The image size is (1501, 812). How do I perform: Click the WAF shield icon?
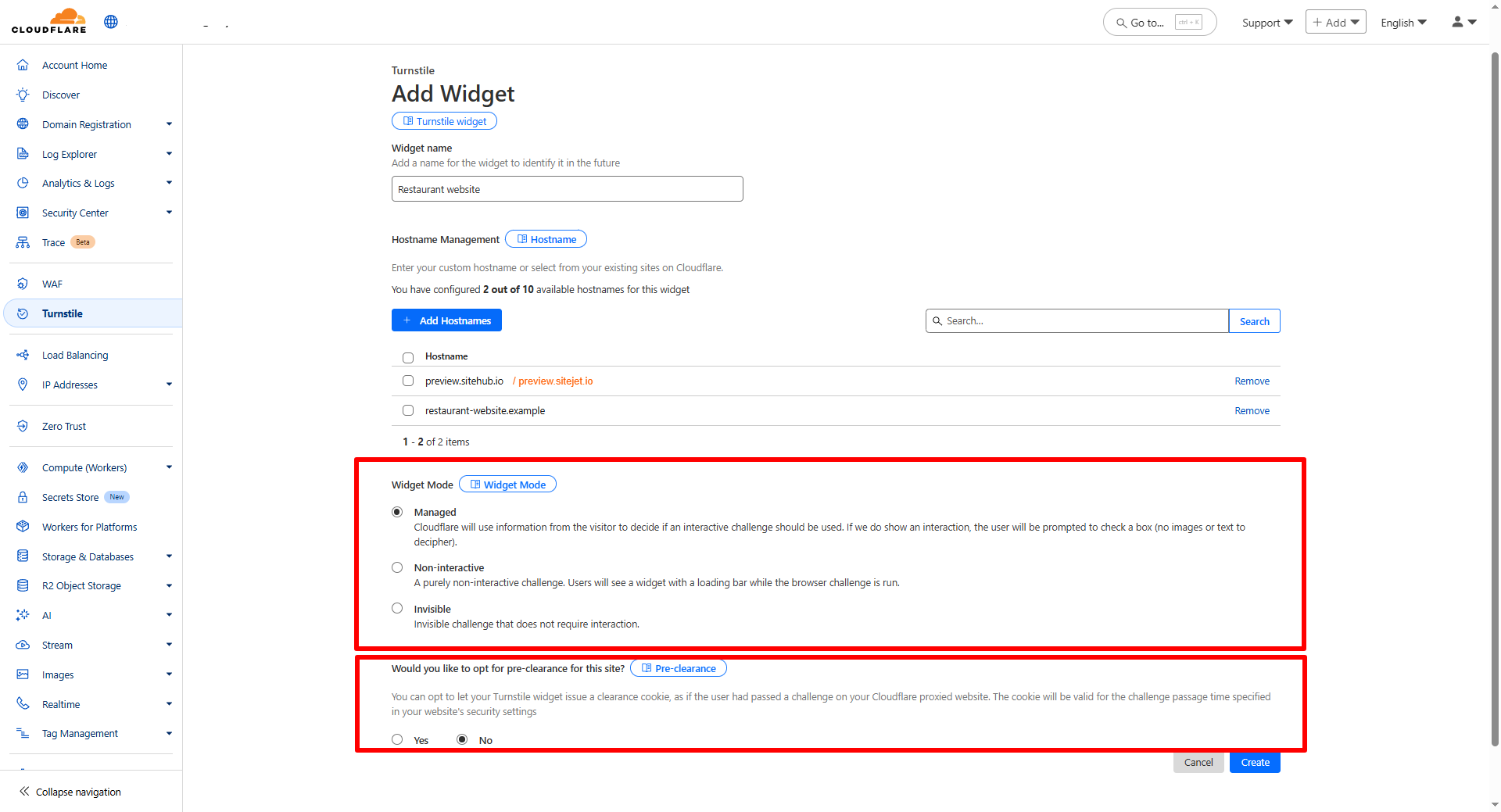click(23, 284)
